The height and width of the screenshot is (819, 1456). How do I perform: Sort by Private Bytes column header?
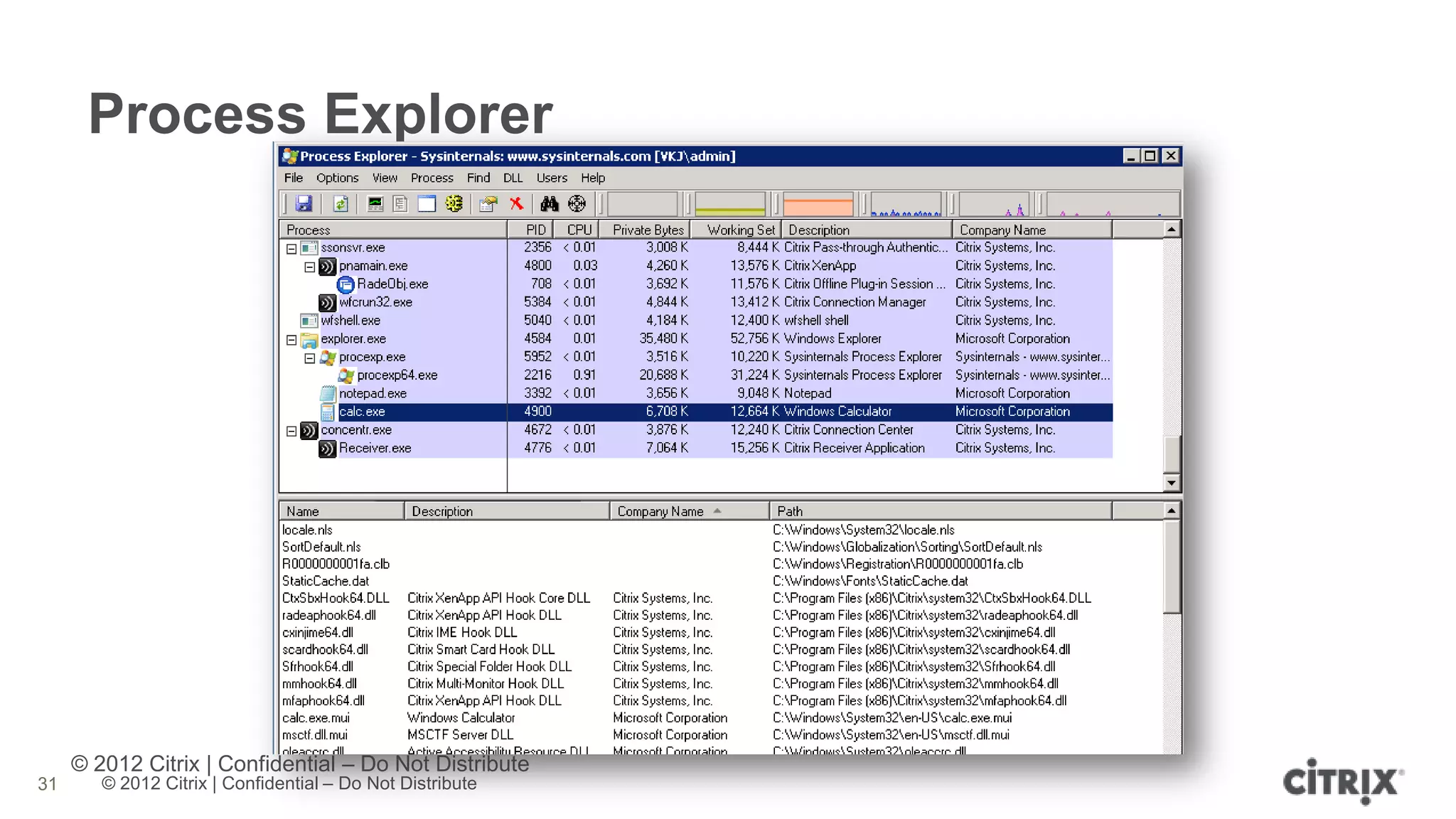(645, 230)
